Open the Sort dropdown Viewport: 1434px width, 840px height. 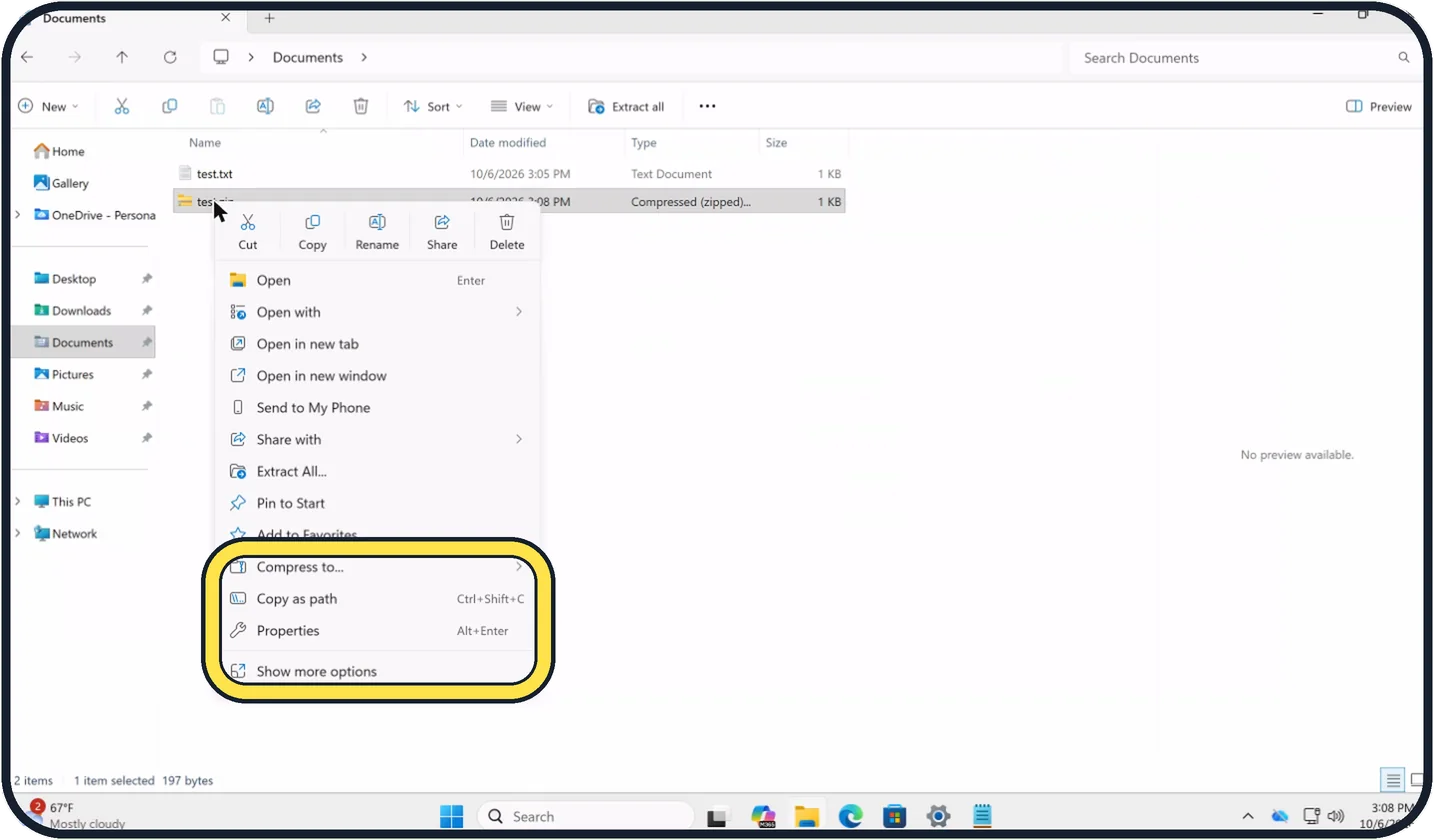point(433,106)
